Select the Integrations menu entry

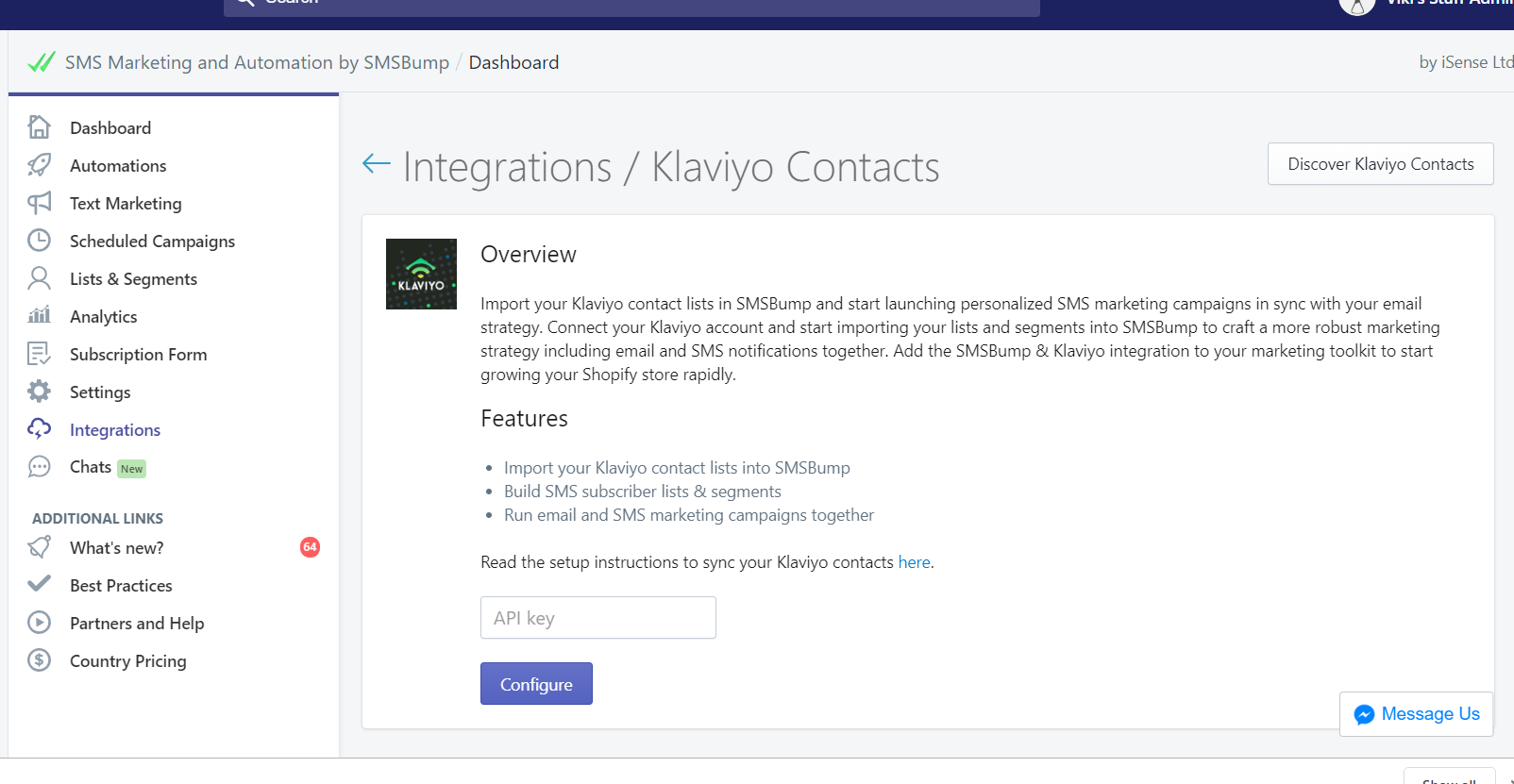115,430
